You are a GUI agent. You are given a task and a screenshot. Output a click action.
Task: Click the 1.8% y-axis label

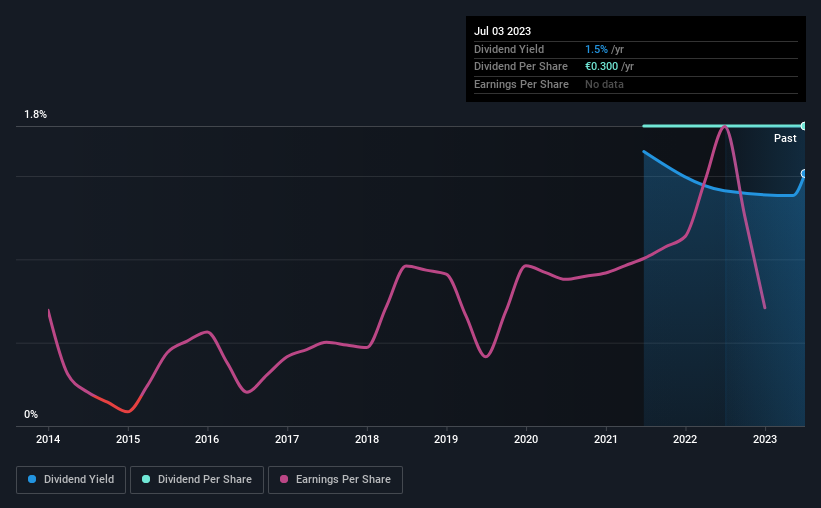[36, 115]
